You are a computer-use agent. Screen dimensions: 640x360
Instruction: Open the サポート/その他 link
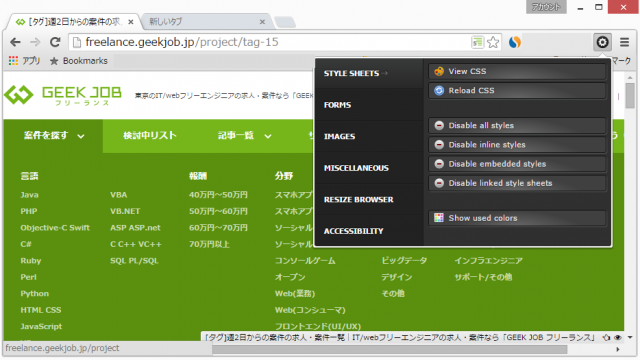[x=483, y=277]
